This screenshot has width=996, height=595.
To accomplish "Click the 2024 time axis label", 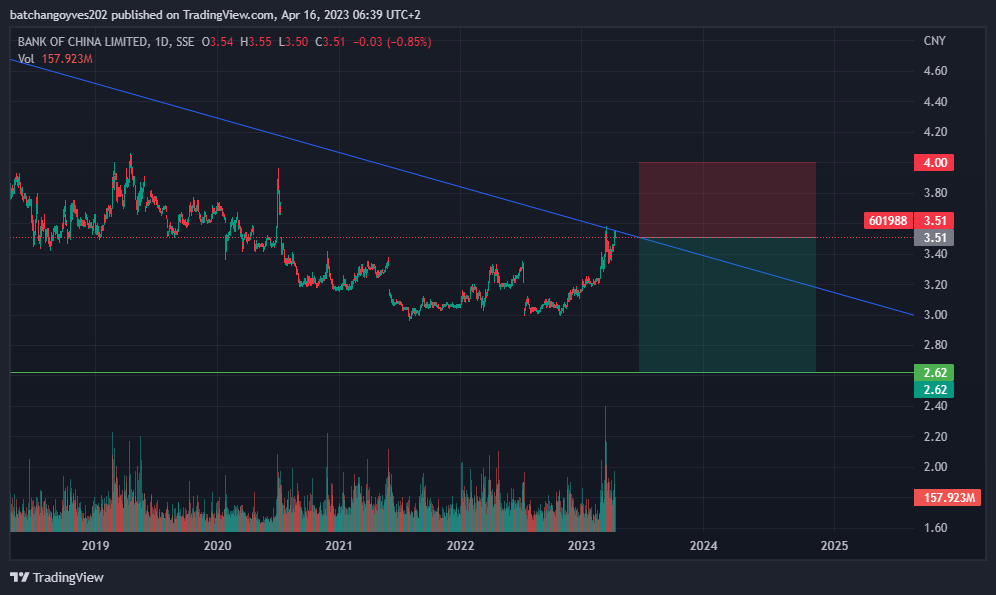I will pyautogui.click(x=704, y=545).
